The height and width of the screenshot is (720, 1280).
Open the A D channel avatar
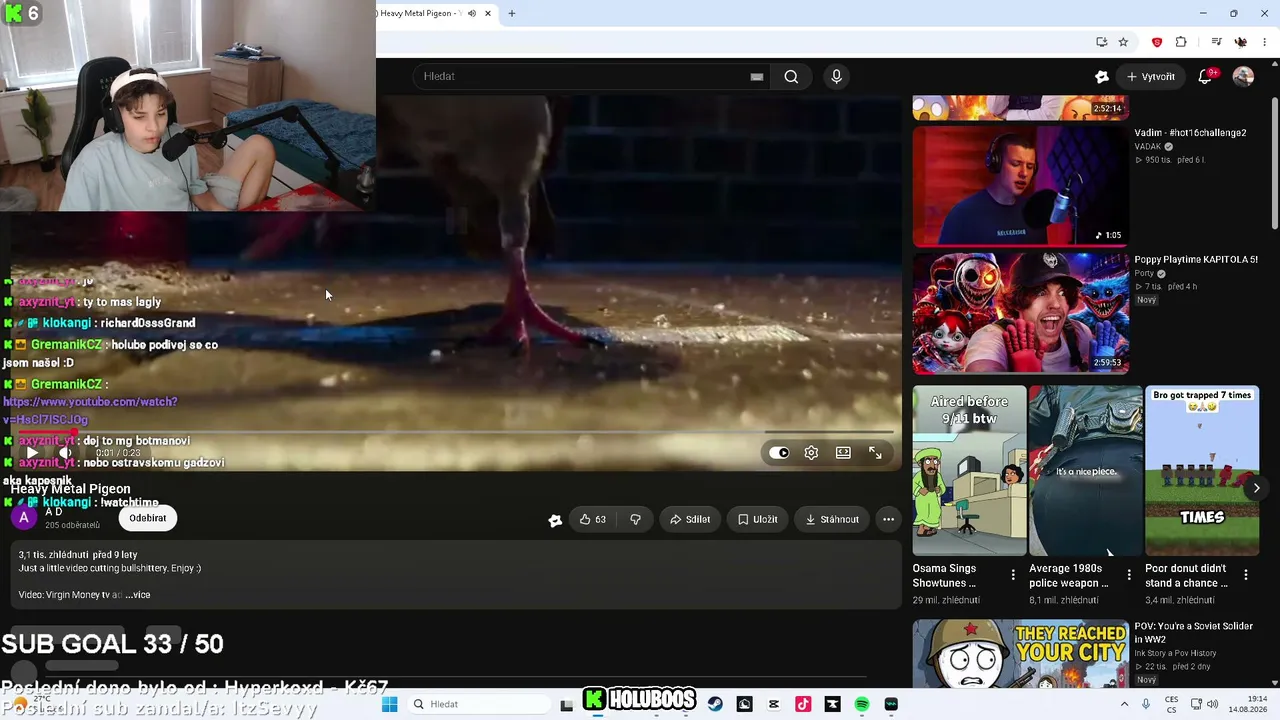pos(24,518)
